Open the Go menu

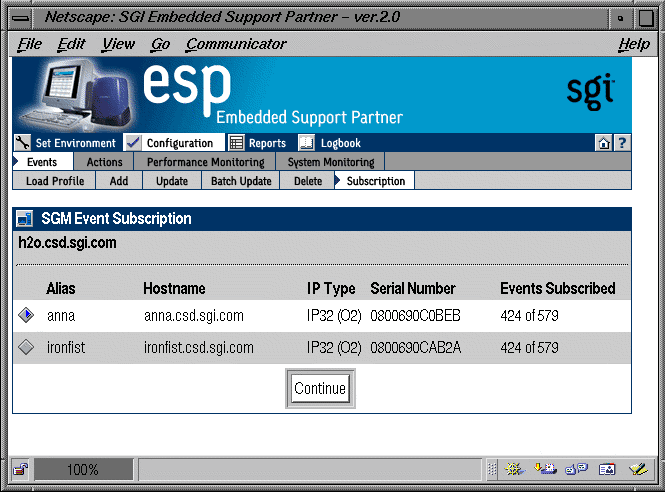160,44
